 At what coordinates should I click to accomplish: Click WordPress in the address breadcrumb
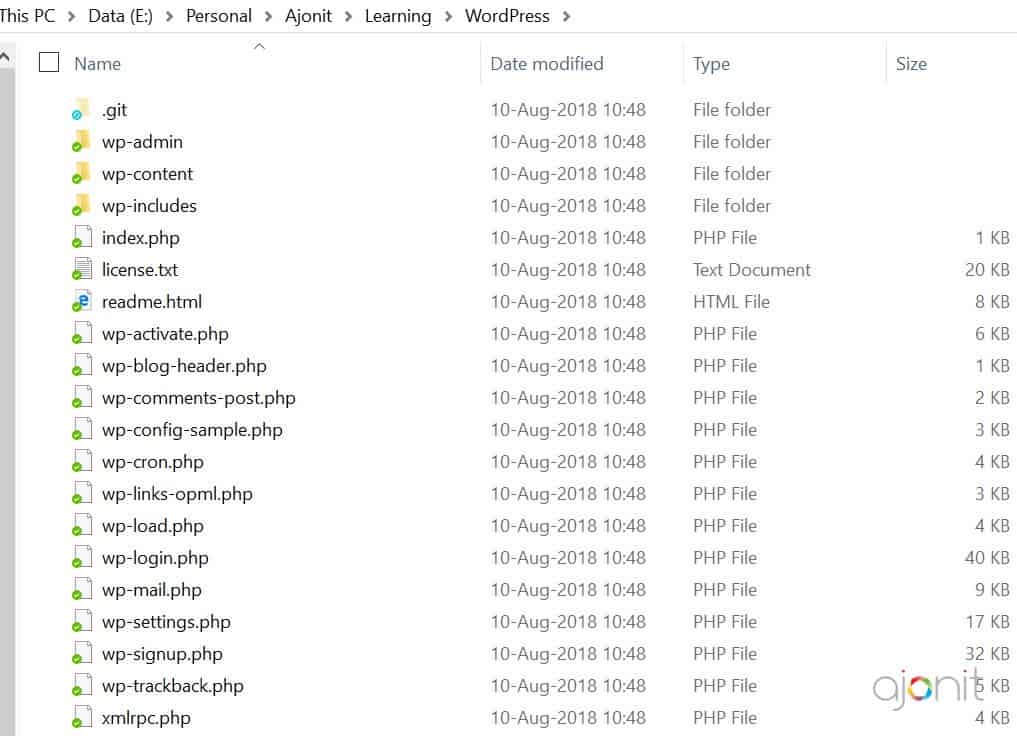(x=507, y=16)
